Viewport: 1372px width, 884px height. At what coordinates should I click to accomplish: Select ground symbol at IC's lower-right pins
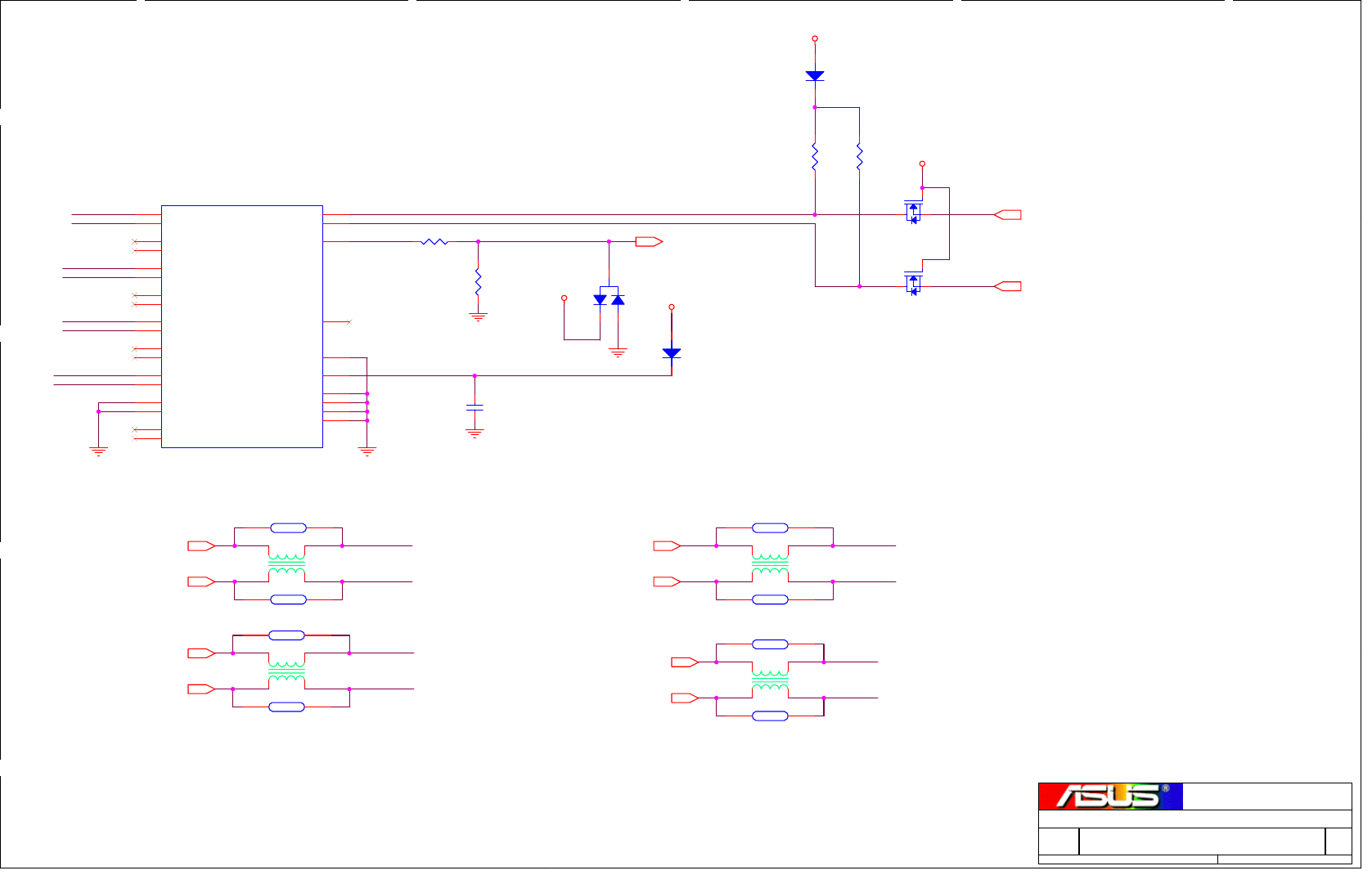[367, 451]
